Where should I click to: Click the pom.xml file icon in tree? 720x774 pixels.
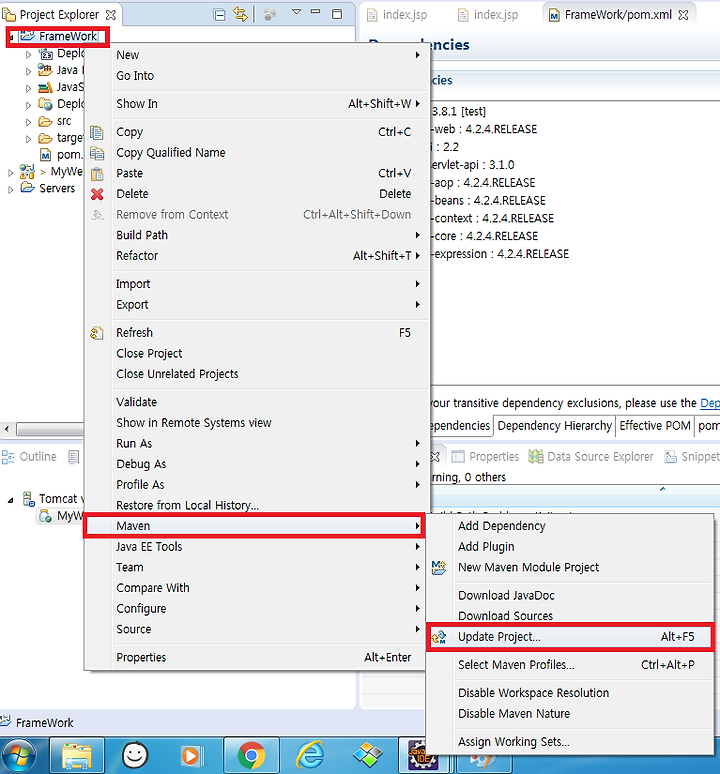click(45, 155)
